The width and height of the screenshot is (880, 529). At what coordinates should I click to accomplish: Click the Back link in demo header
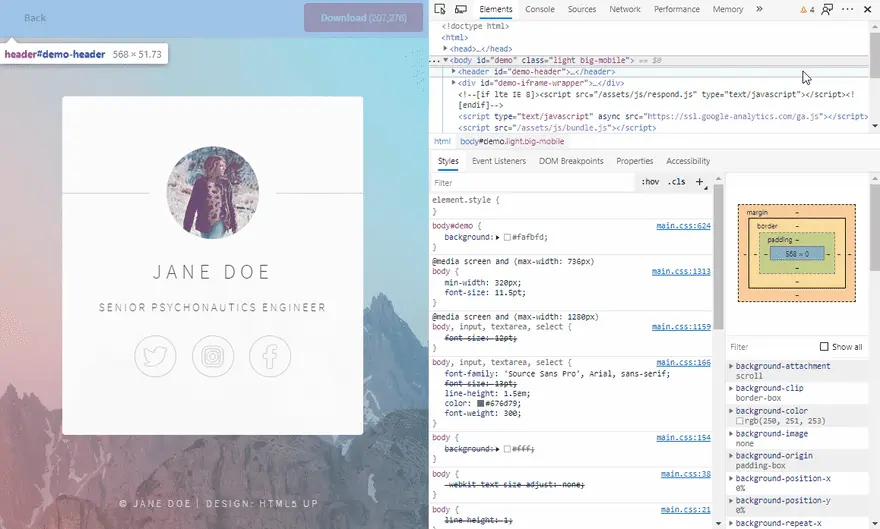click(35, 18)
